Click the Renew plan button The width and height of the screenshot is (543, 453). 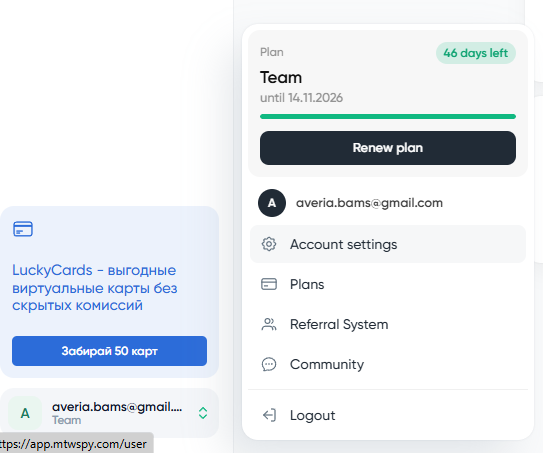tap(388, 148)
